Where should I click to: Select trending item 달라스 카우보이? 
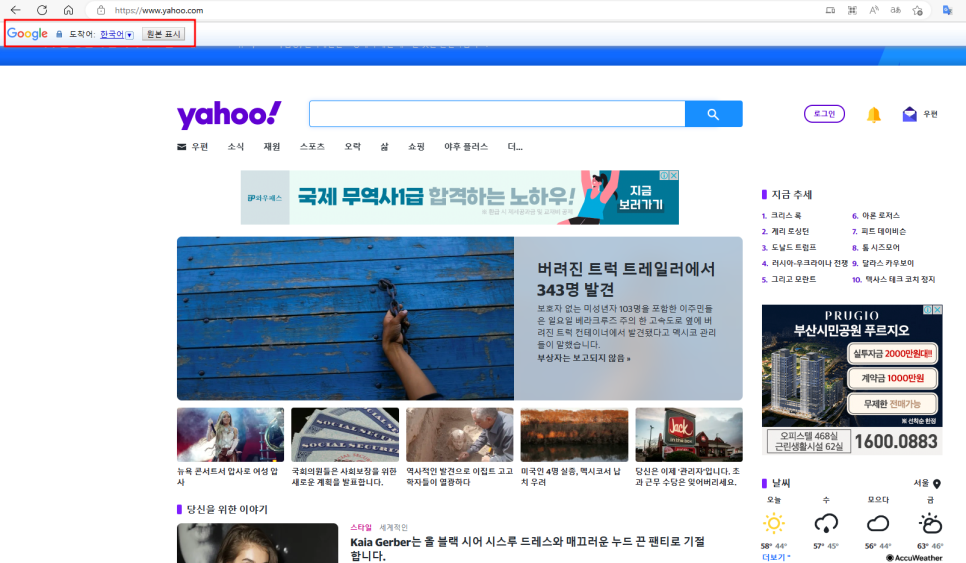click(x=888, y=264)
